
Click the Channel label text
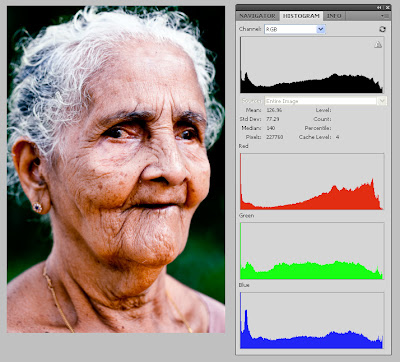click(250, 29)
